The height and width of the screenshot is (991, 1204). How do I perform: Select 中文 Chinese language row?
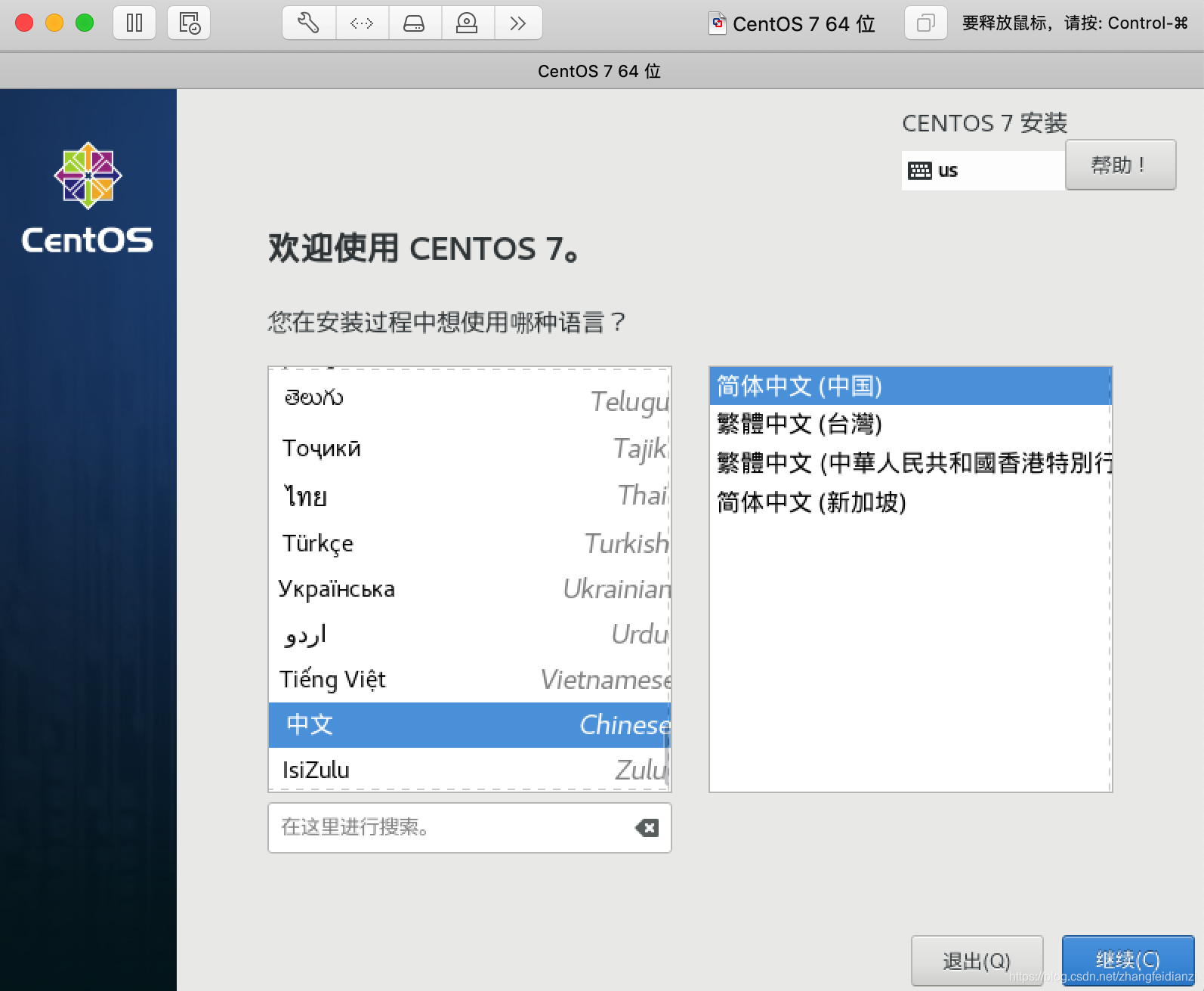pyautogui.click(x=469, y=725)
